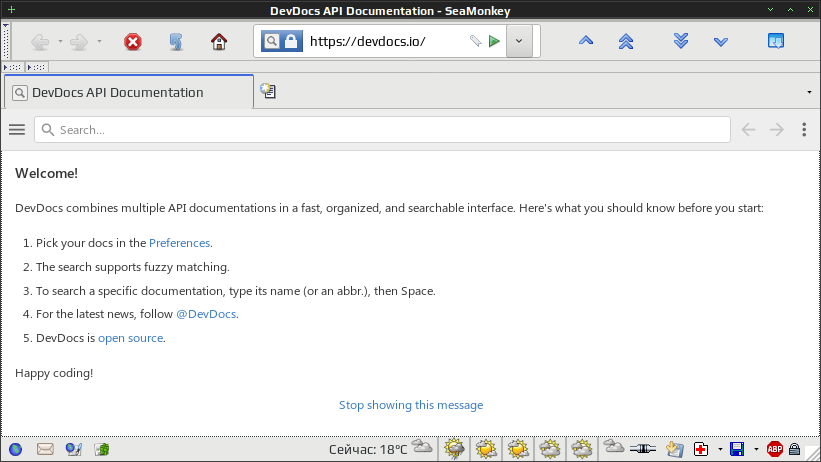Screen dimensions: 821x462
Task: Click the status bar padlock security icon
Action: point(794,449)
